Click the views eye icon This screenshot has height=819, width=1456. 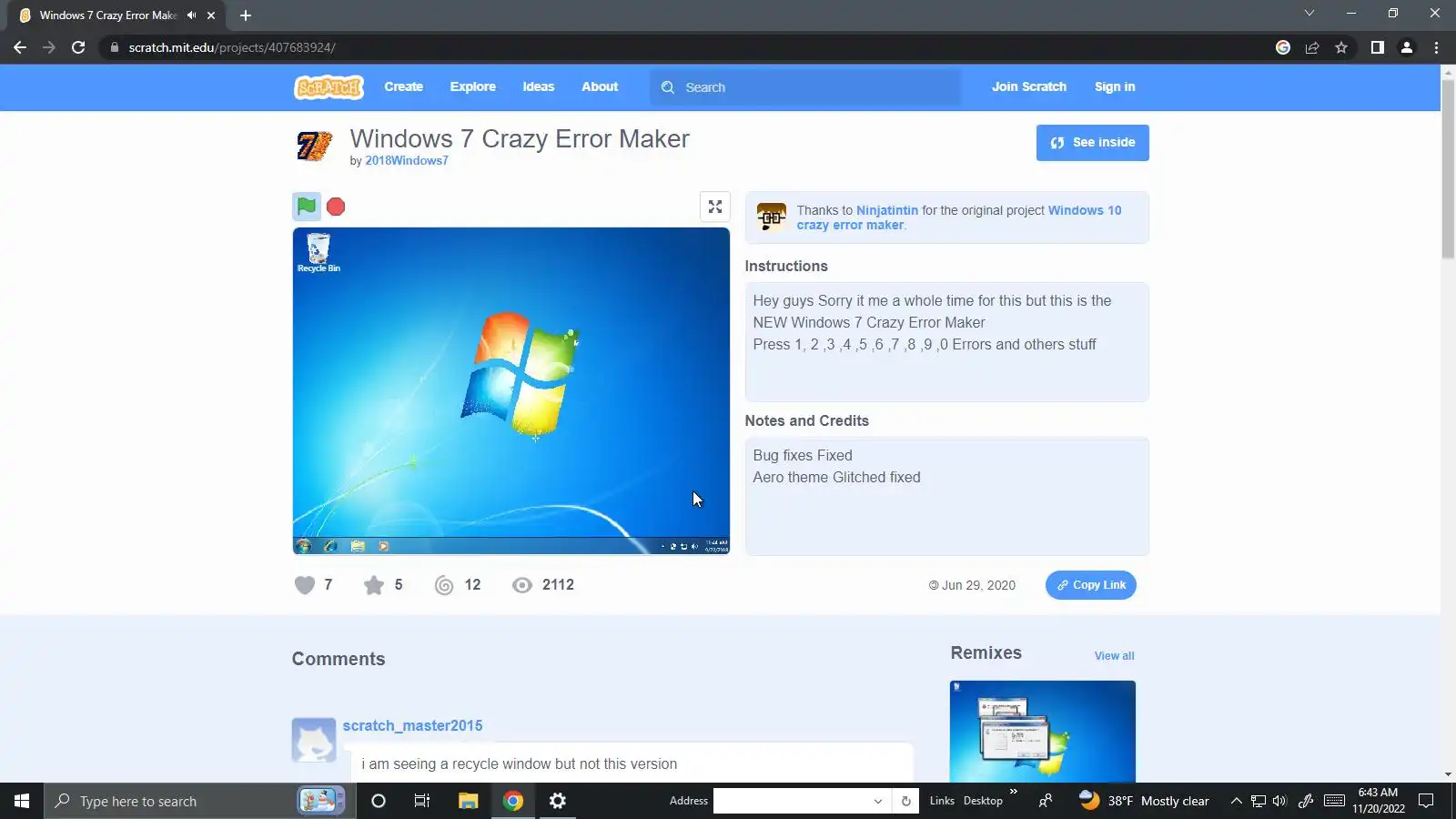522,585
